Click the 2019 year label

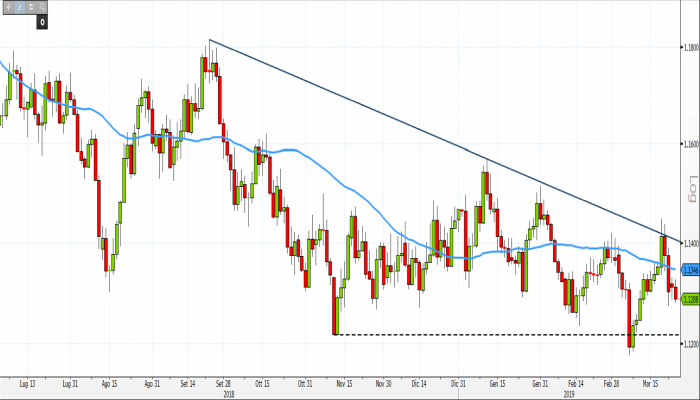point(569,395)
